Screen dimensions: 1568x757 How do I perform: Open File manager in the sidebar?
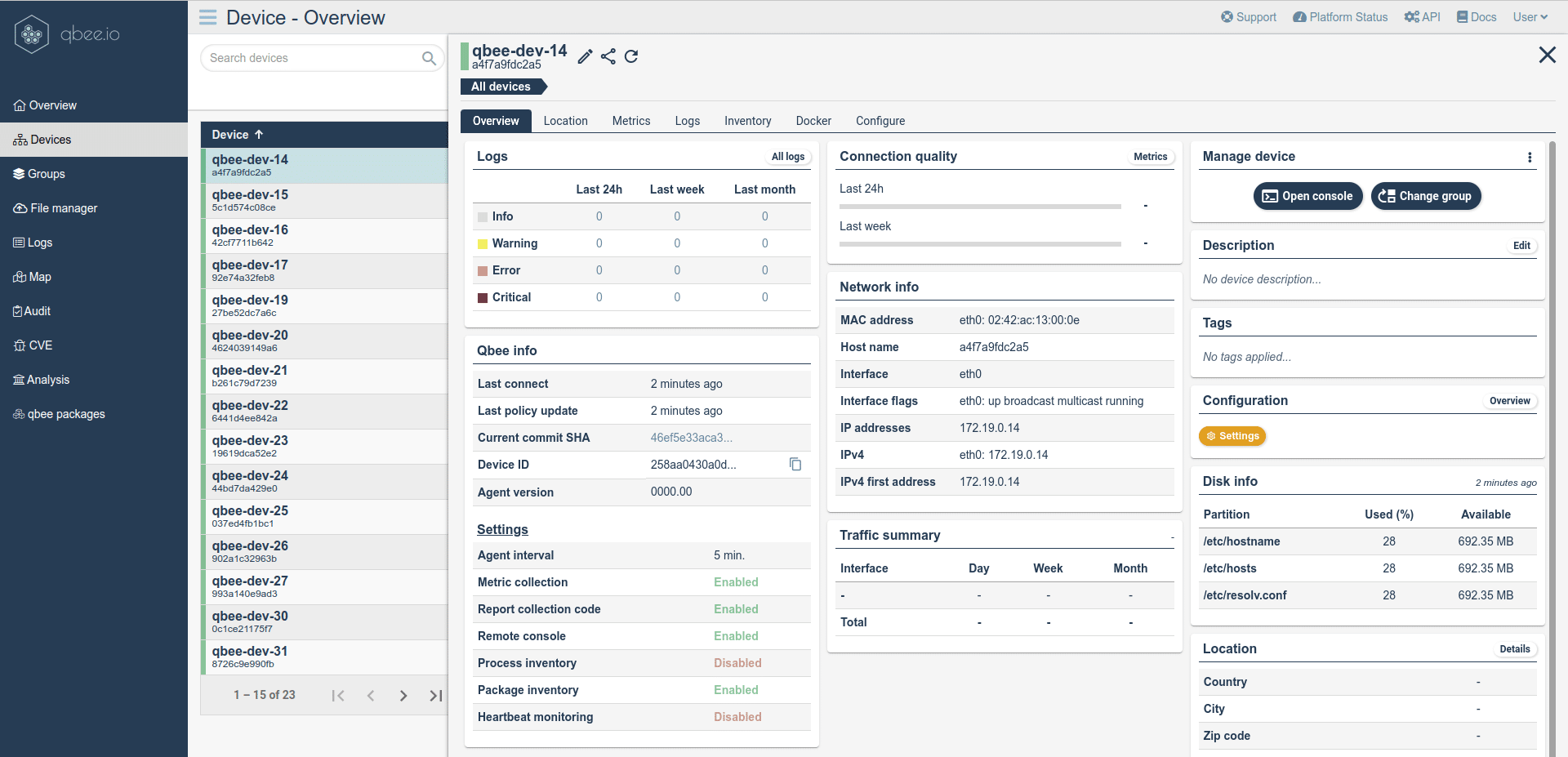tap(94, 208)
